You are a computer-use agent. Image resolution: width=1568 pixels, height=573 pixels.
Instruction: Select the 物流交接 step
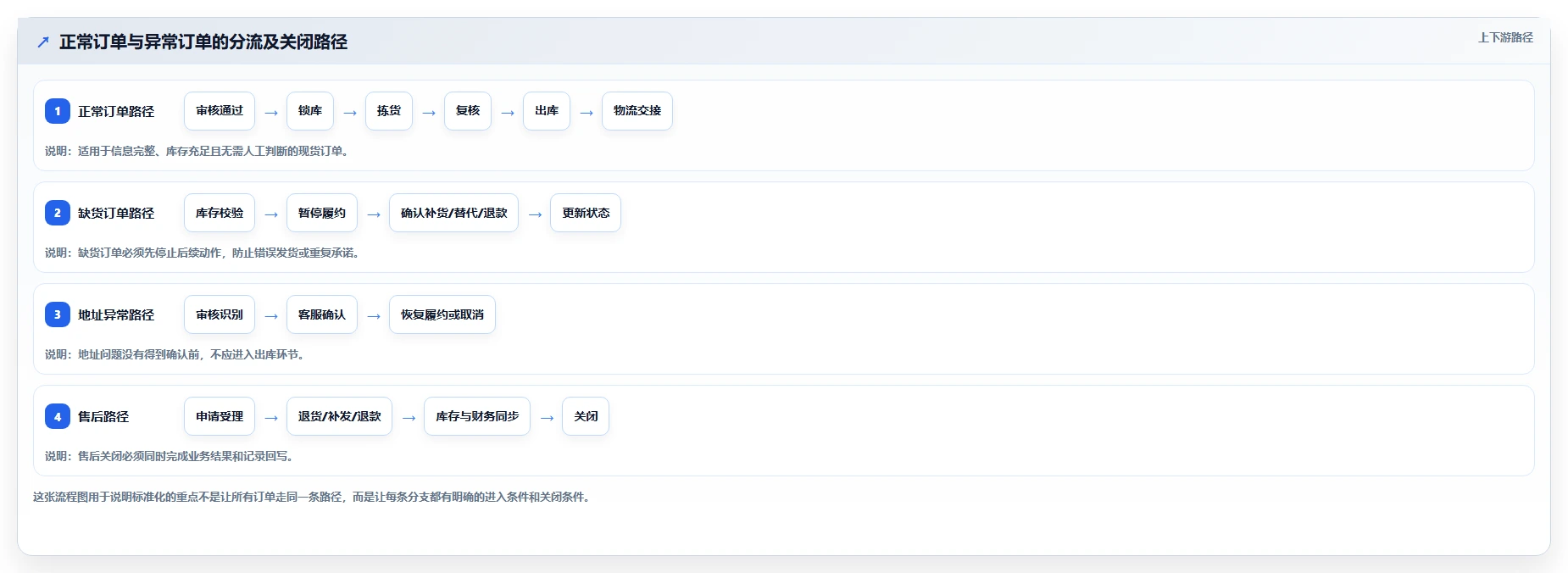pos(637,111)
